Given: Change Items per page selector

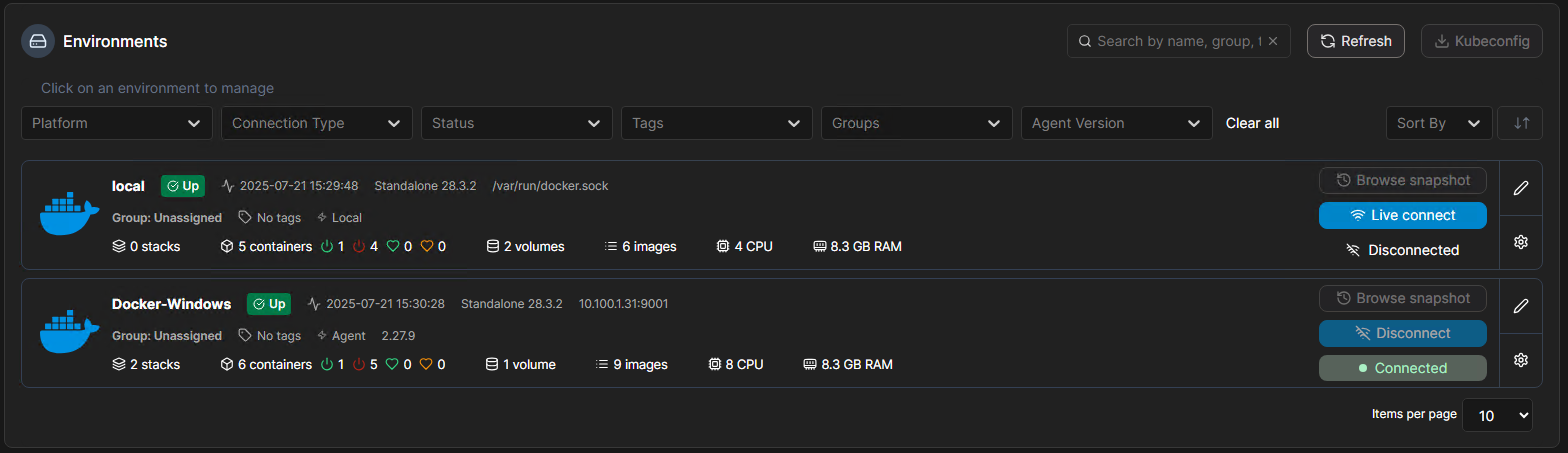Looking at the screenshot, I should 1497,415.
